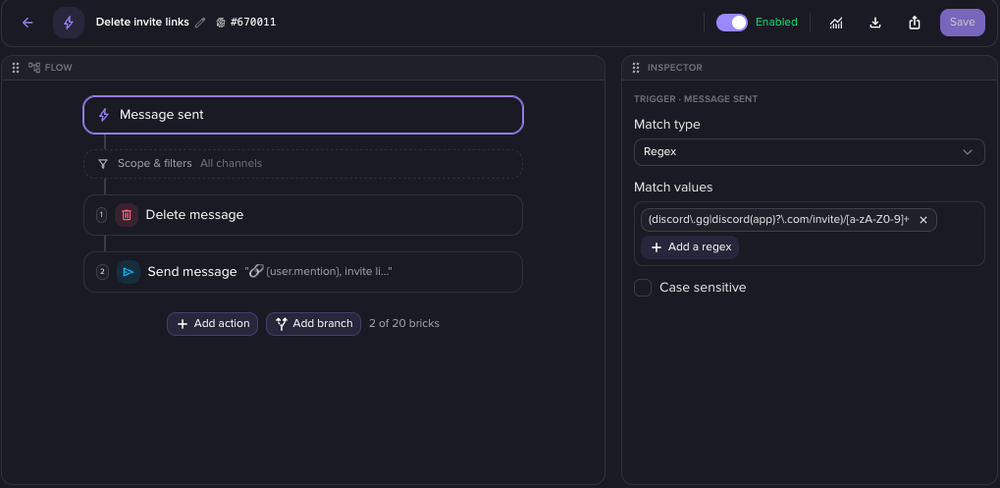
Task: Click the funnel filter icon
Action: click(103, 164)
